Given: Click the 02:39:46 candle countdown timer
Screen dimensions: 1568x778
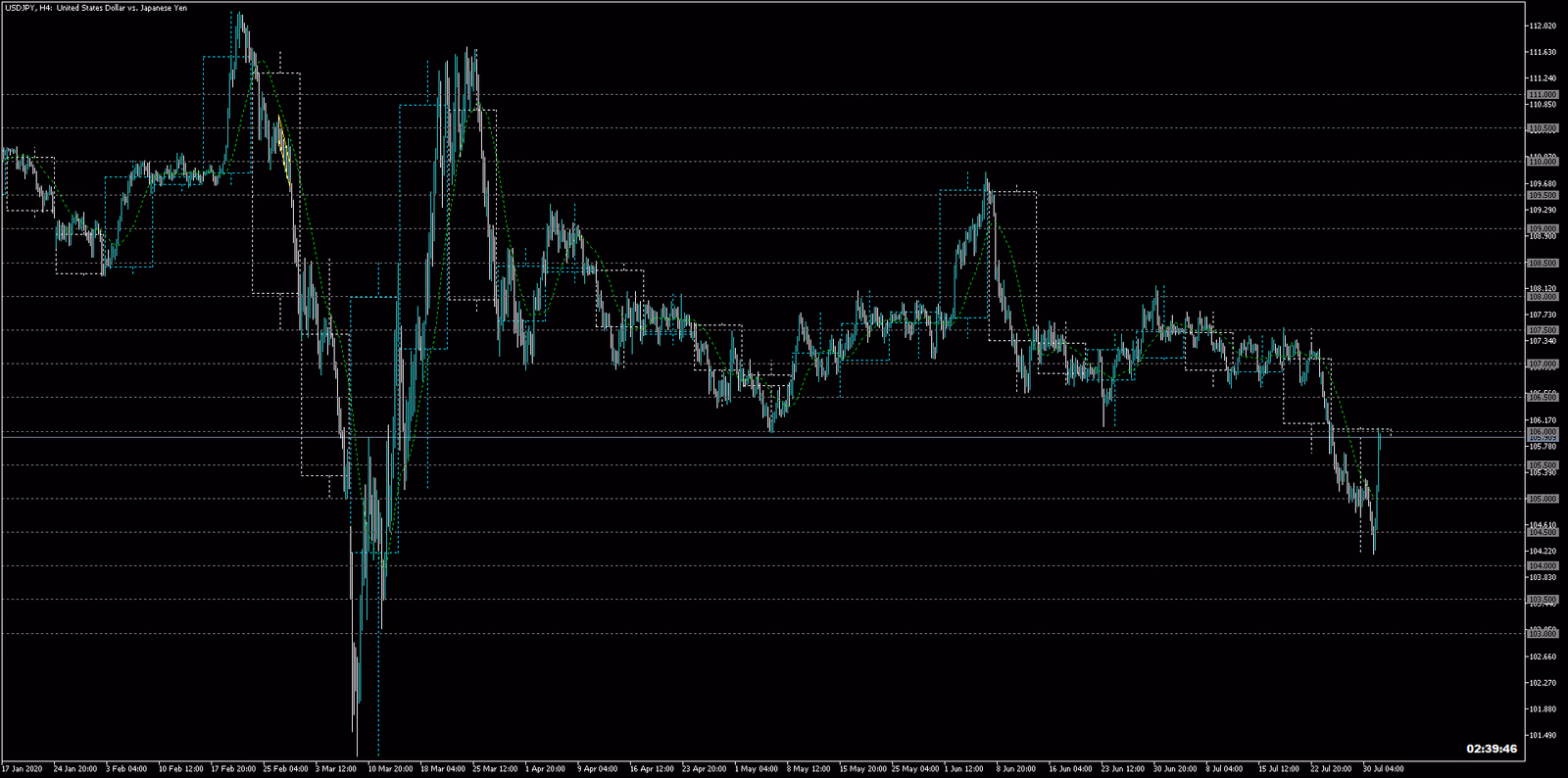Looking at the screenshot, I should coord(1491,749).
